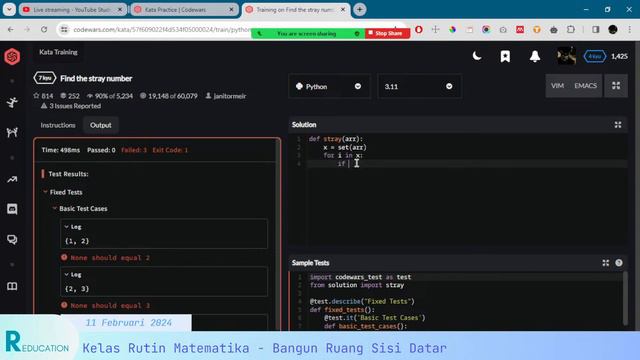Open the 3.11 version dropdown
This screenshot has height=360, width=640.
(x=419, y=87)
